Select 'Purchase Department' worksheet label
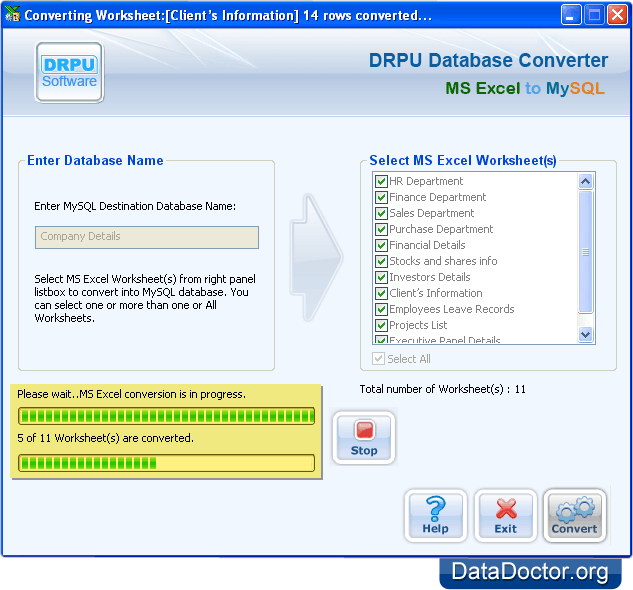Viewport: 633px width, 590px height. tap(441, 229)
